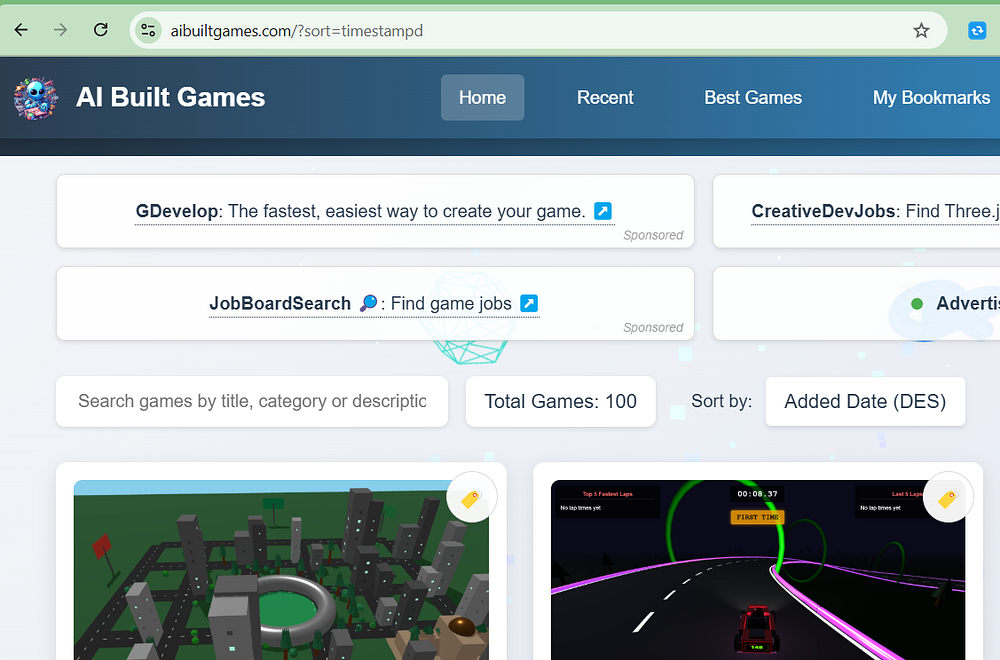Open the GDevelop sponsored link
This screenshot has height=660, width=1000.
pyautogui.click(x=374, y=211)
